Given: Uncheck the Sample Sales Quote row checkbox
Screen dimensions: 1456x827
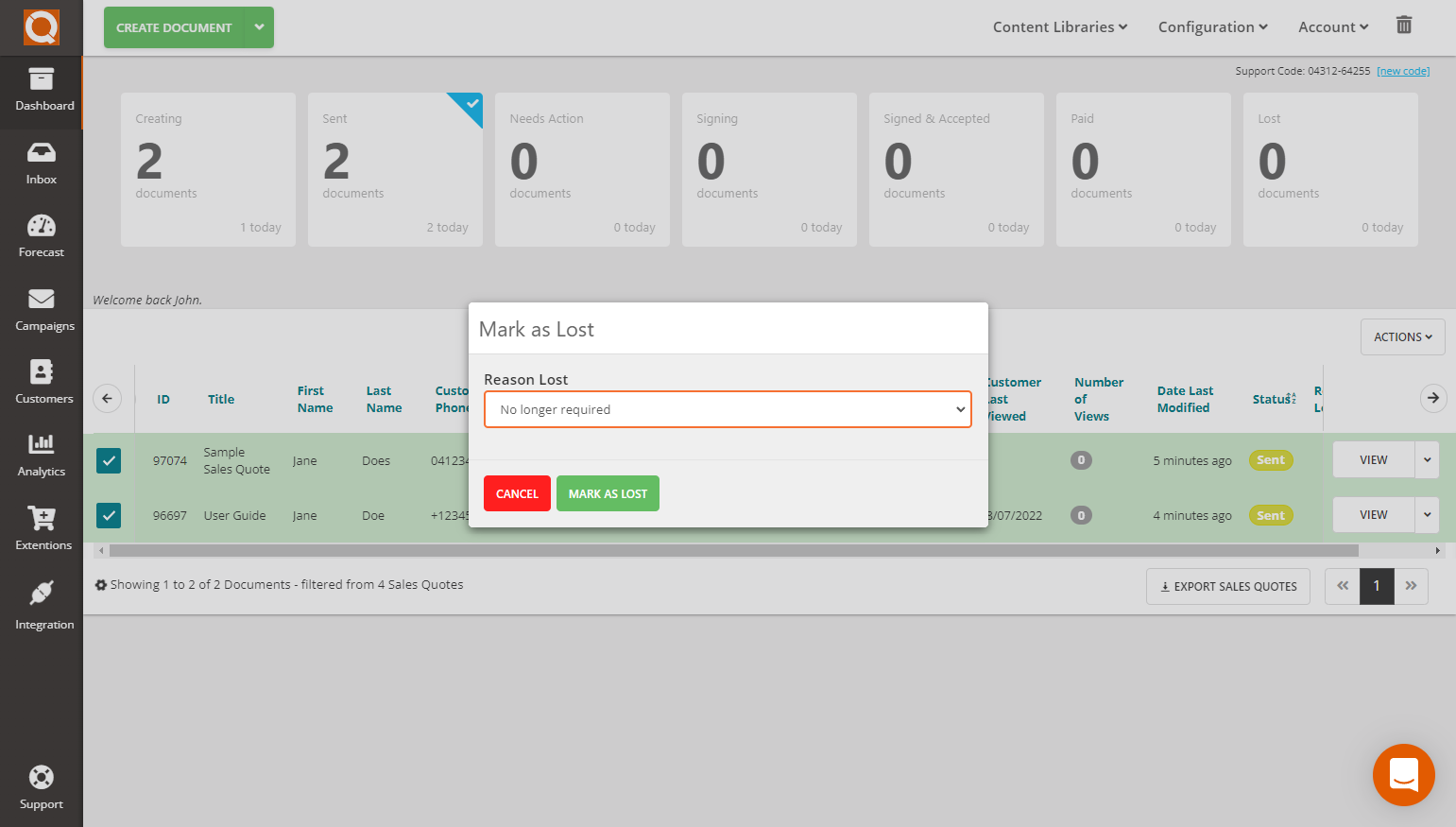Looking at the screenshot, I should tap(109, 460).
